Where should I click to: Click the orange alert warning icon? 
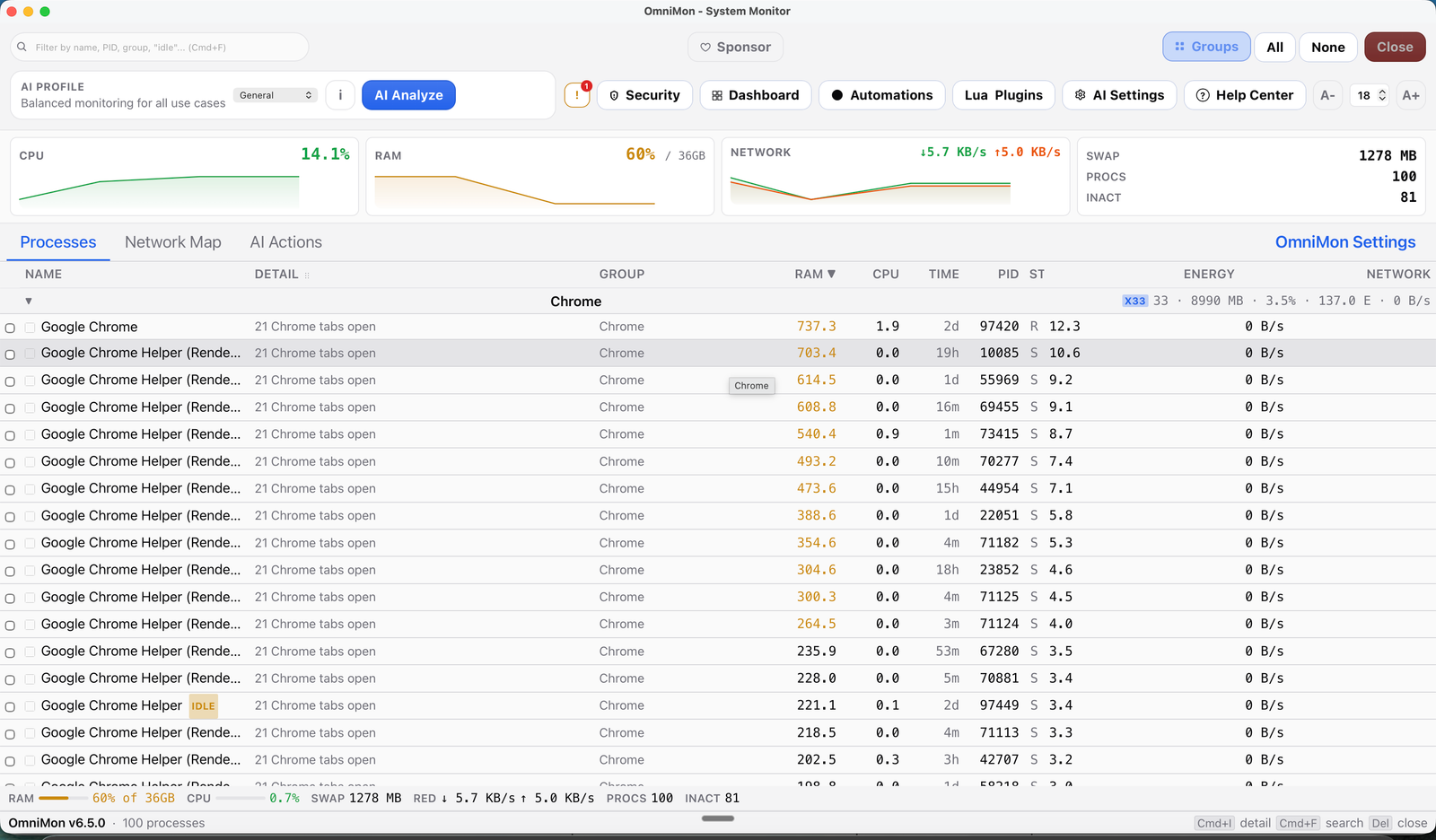coord(576,95)
